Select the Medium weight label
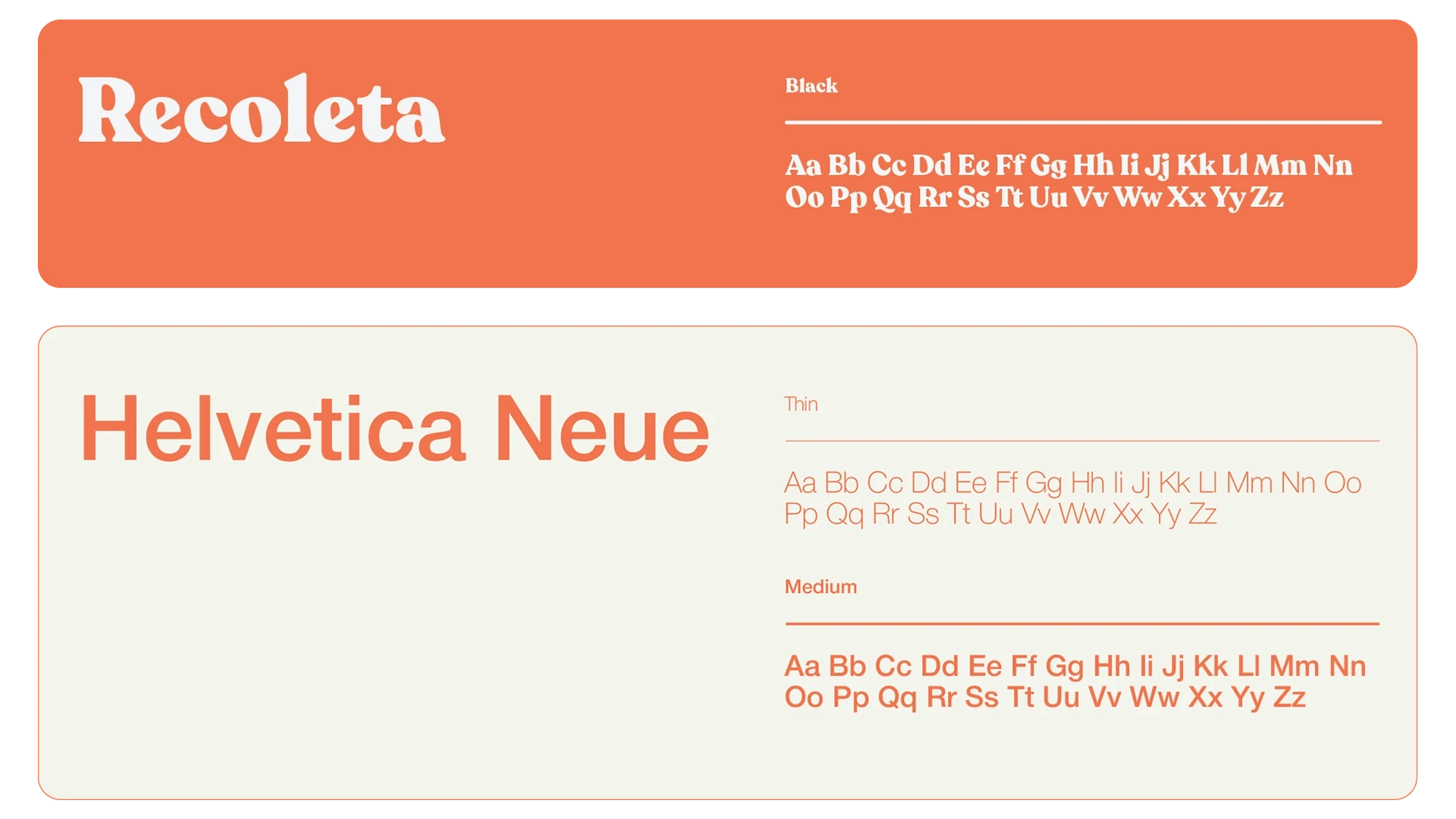Image resolution: width=1456 pixels, height=819 pixels. point(821,587)
